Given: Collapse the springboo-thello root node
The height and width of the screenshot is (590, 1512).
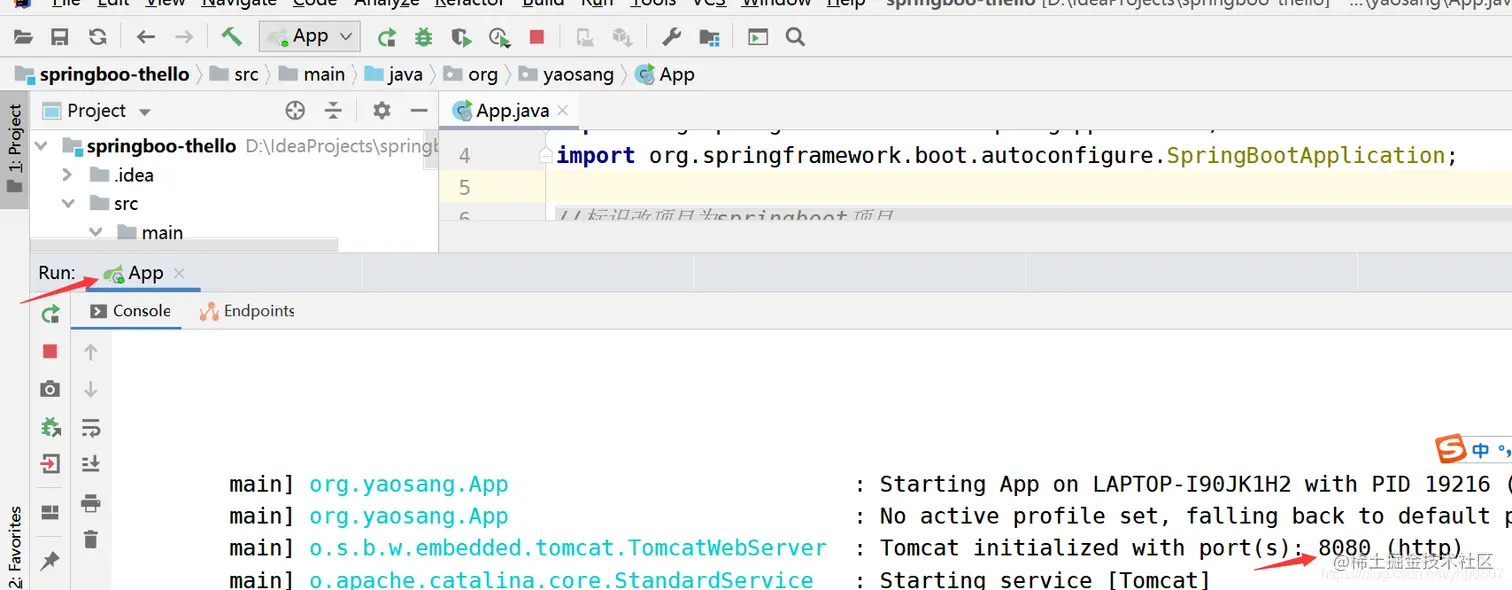Looking at the screenshot, I should [42, 146].
